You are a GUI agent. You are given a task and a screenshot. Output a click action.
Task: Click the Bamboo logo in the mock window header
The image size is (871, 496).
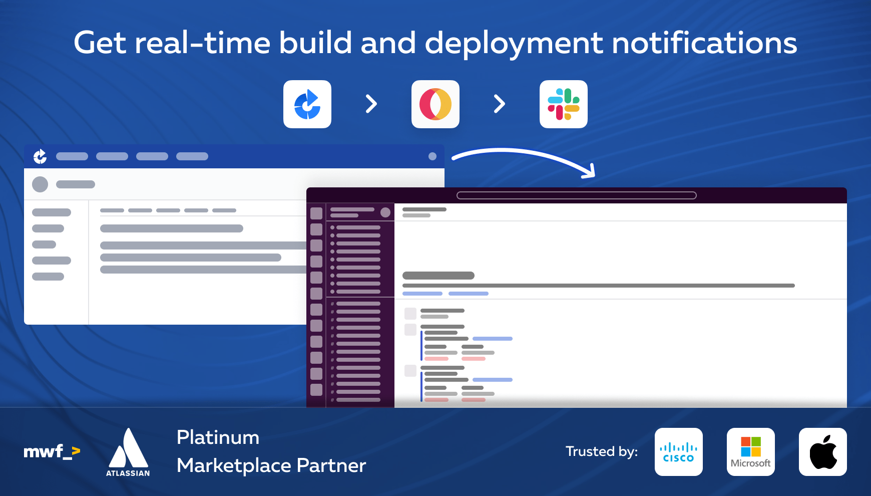40,157
